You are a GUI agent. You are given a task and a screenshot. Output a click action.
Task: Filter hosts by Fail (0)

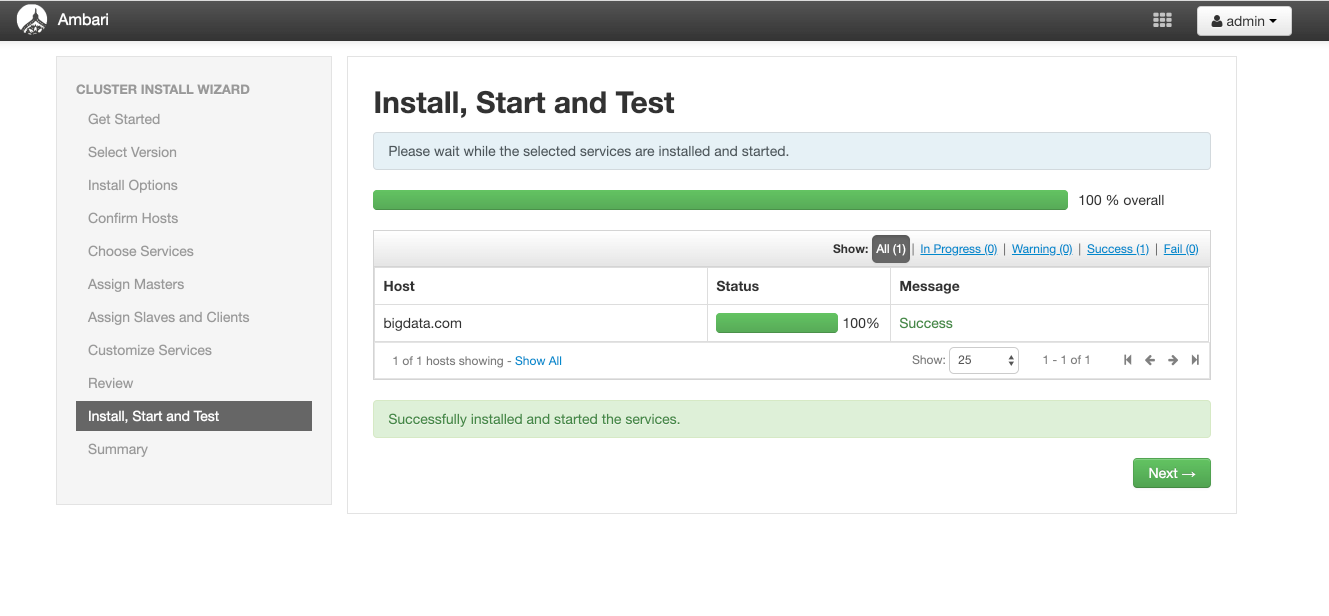pyautogui.click(x=1180, y=248)
